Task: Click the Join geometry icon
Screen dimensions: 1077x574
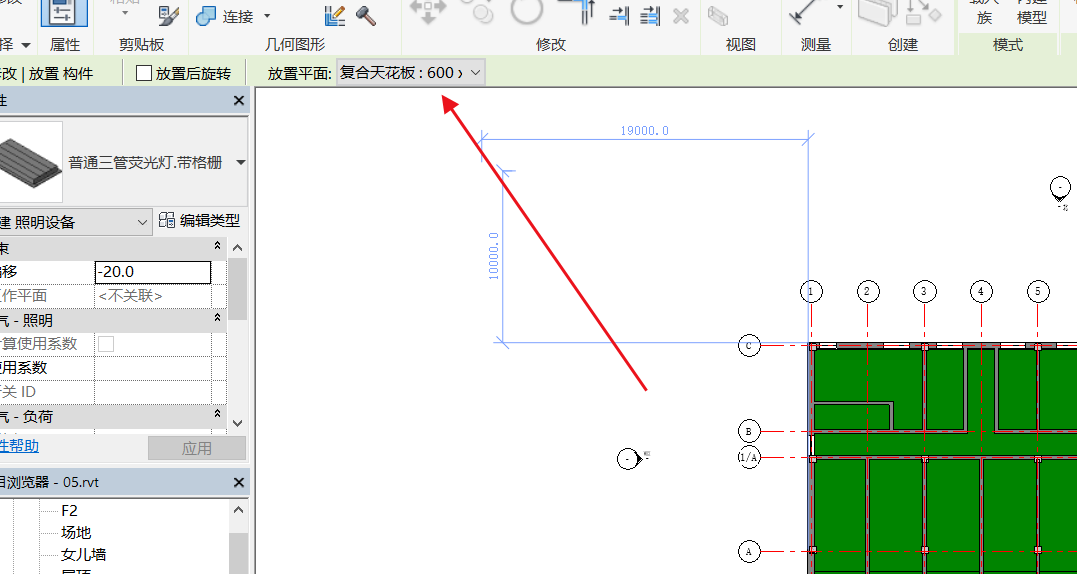Action: tap(207, 16)
